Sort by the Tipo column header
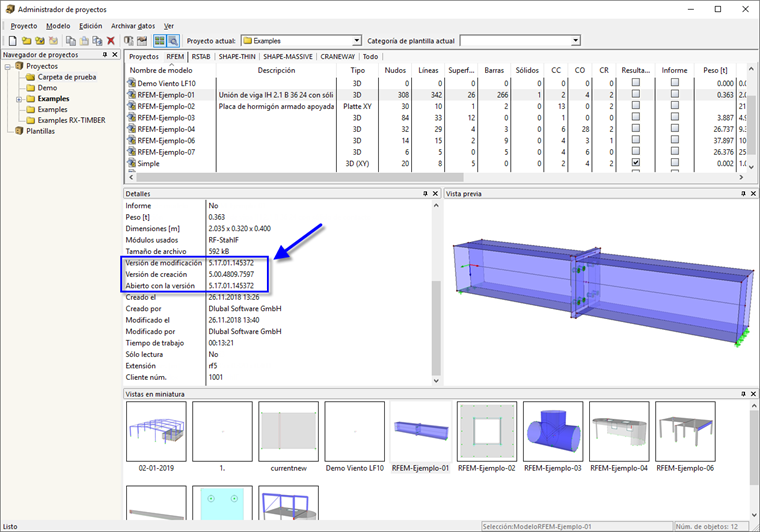The width and height of the screenshot is (760, 532). pyautogui.click(x=357, y=70)
